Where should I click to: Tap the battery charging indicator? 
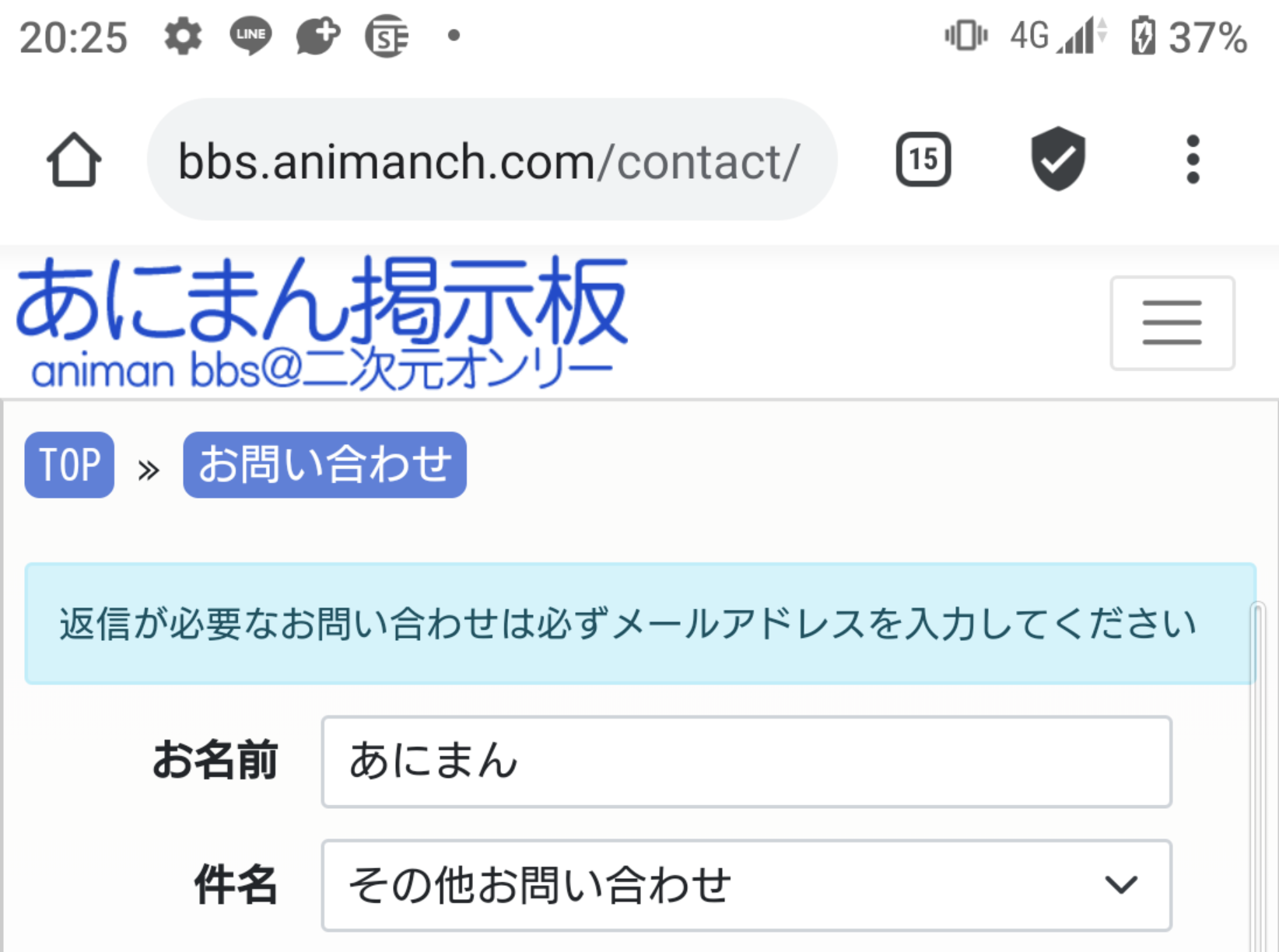1142,36
